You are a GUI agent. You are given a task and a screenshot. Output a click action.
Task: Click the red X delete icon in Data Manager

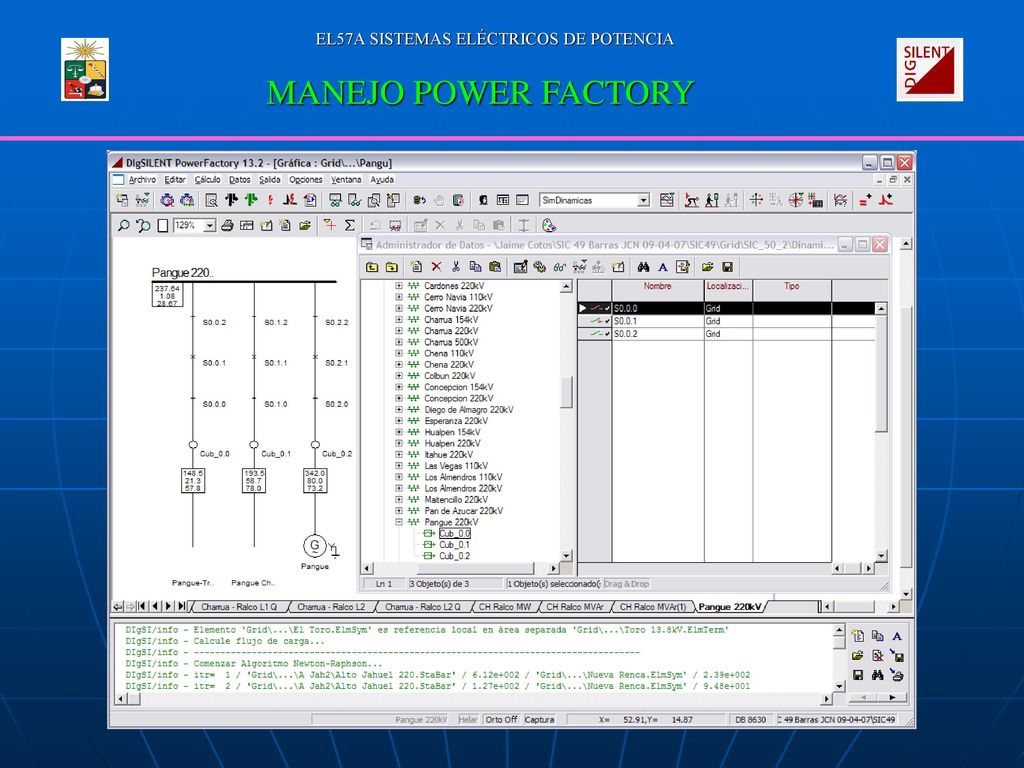(x=436, y=267)
